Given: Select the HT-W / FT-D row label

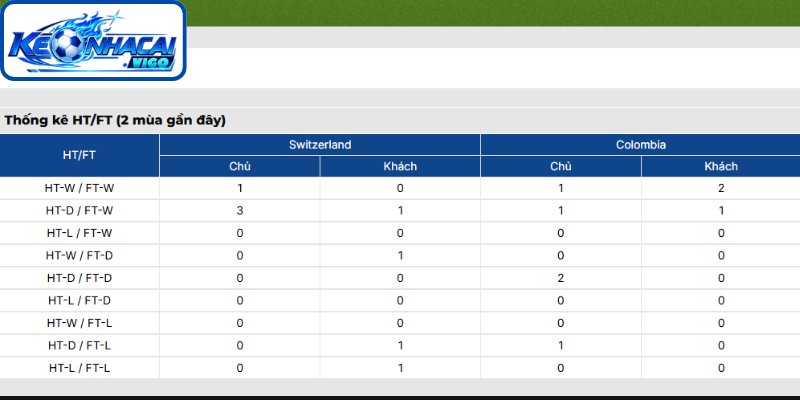Looking at the screenshot, I should pyautogui.click(x=79, y=256).
